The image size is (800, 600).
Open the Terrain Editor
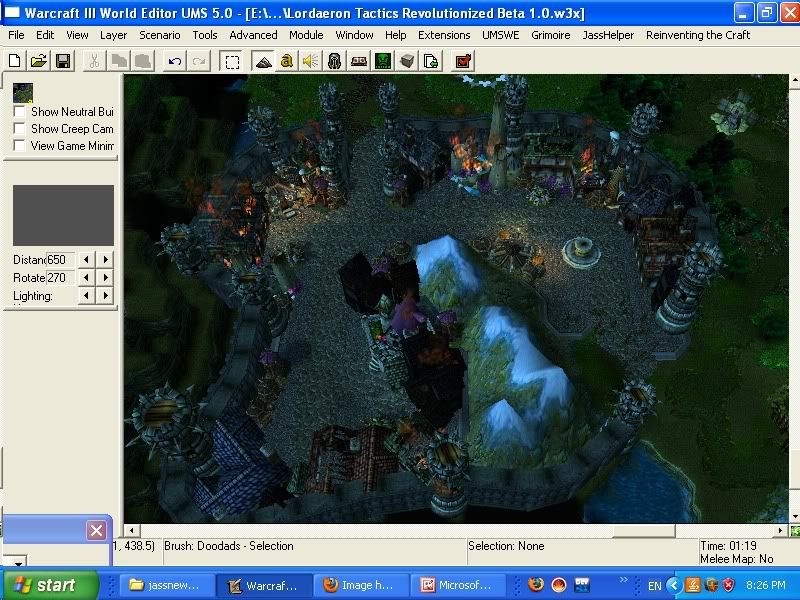[263, 61]
